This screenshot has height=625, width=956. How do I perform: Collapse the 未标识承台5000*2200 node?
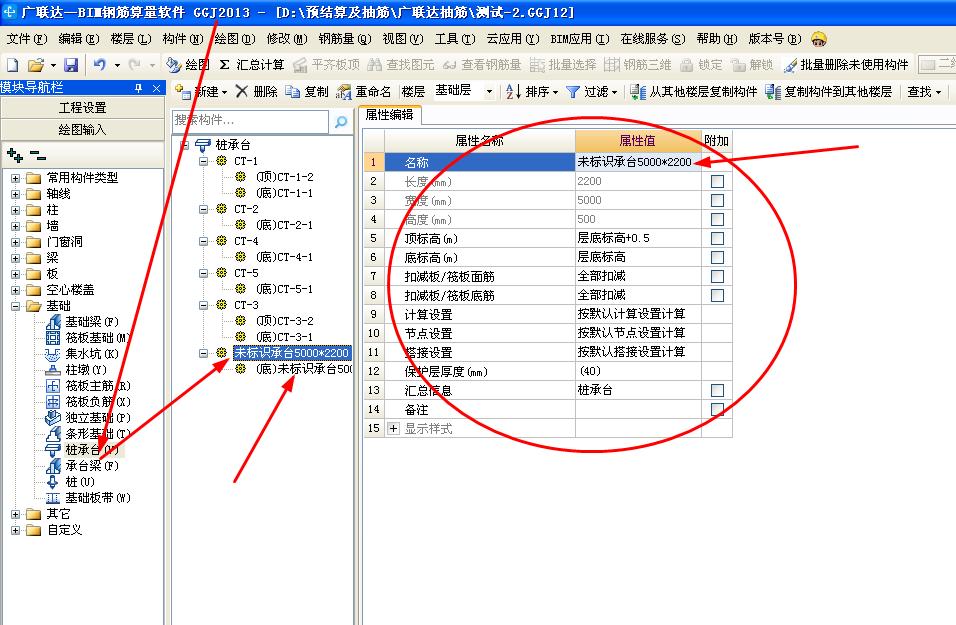click(204, 353)
